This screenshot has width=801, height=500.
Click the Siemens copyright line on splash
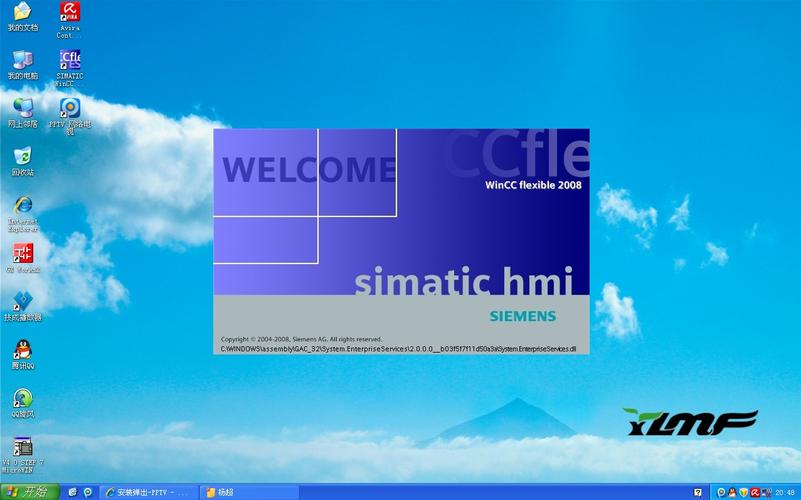pos(301,339)
